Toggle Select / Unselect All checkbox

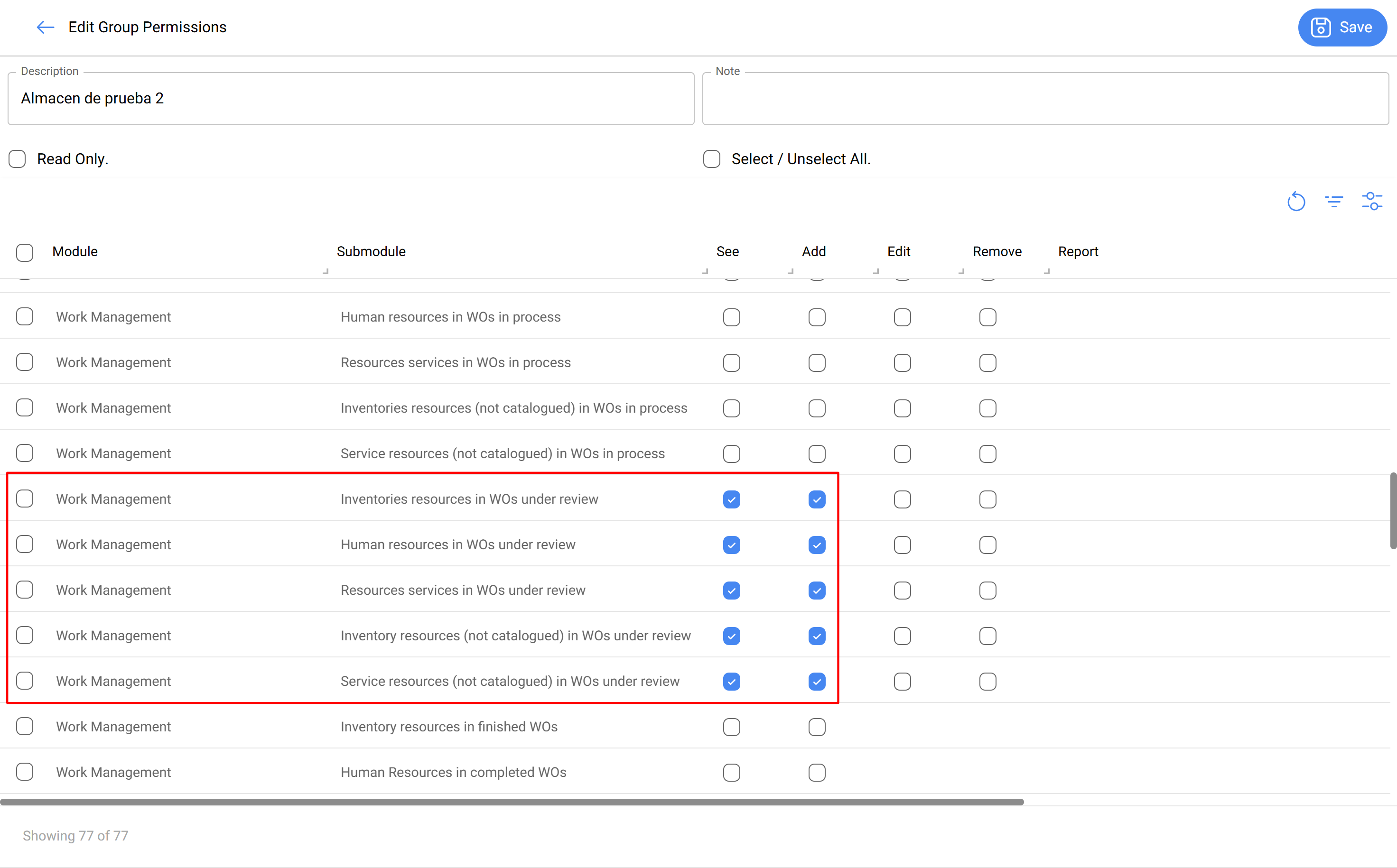[711, 159]
